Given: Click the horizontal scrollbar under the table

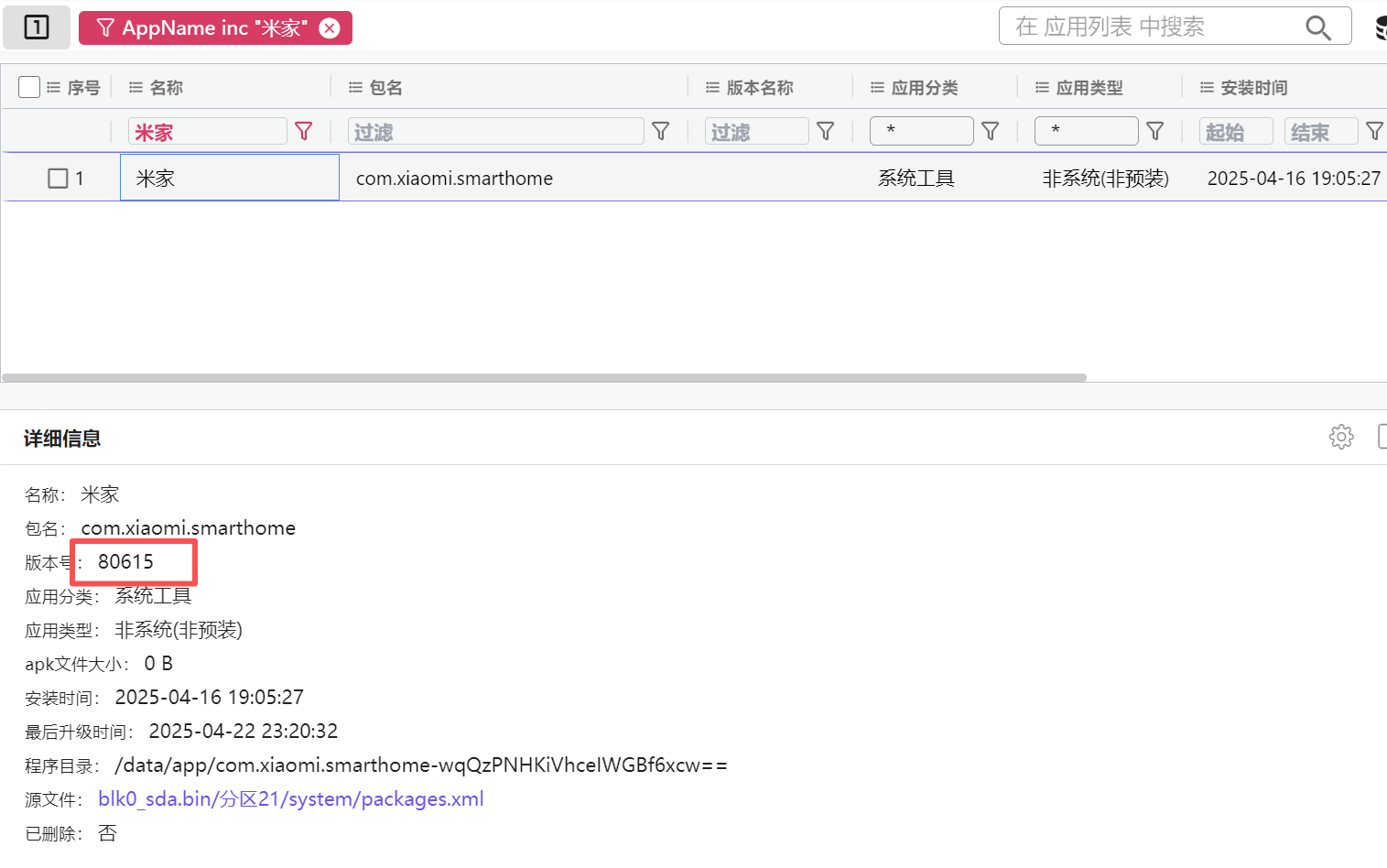Looking at the screenshot, I should tap(544, 377).
